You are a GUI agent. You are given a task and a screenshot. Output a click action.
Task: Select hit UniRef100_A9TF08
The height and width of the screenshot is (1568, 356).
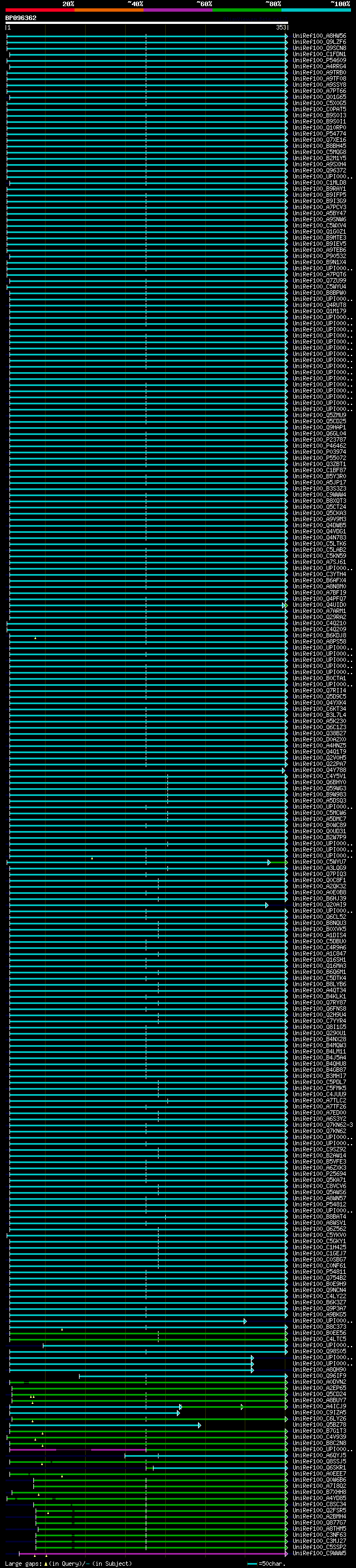[x=319, y=78]
